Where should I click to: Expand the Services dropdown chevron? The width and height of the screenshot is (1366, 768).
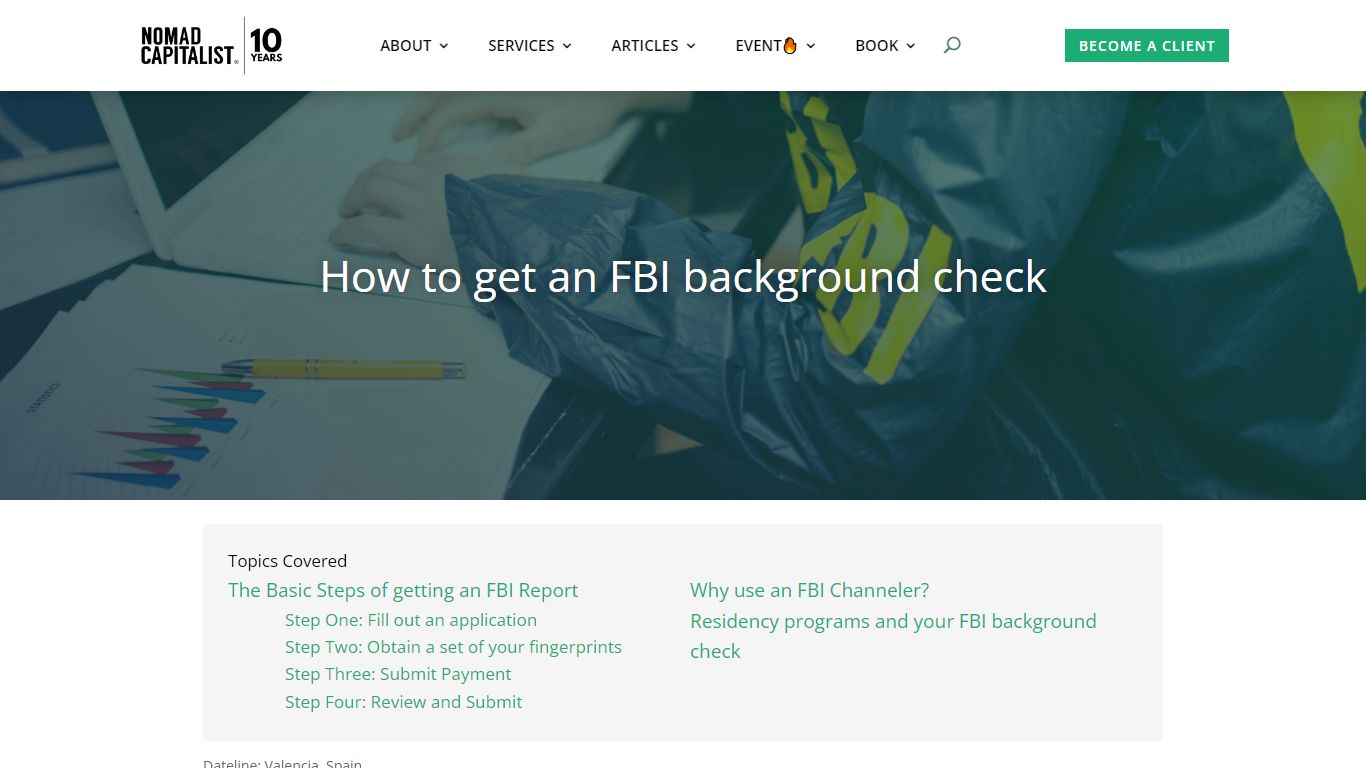pyautogui.click(x=567, y=46)
